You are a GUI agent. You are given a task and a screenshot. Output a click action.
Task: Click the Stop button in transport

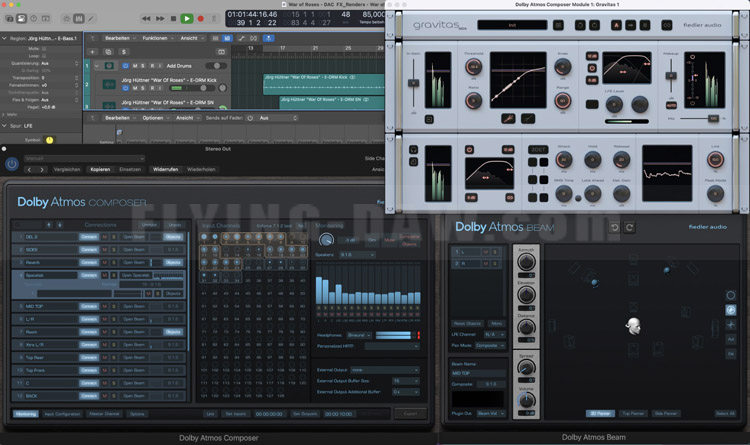click(x=171, y=18)
